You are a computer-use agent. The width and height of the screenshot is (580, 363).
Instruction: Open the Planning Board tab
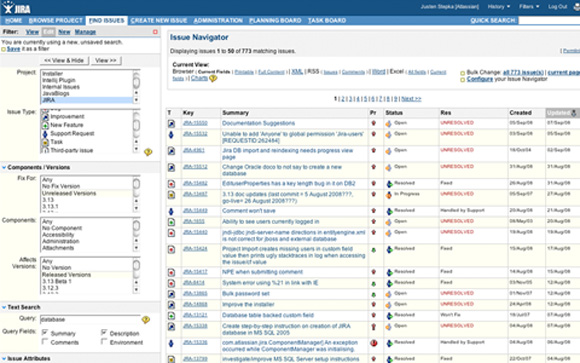coord(275,20)
